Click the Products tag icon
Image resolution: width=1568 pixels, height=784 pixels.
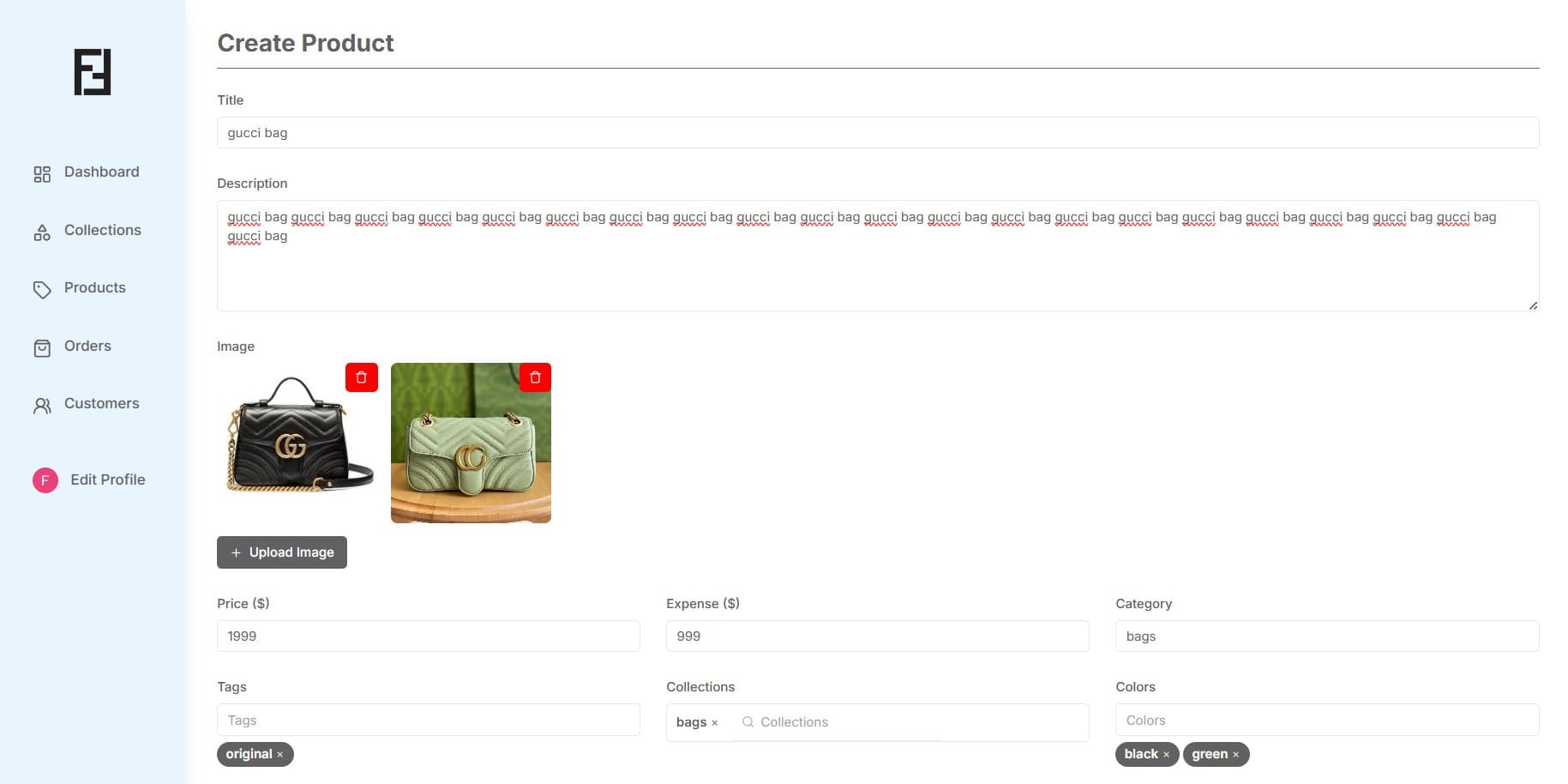tap(42, 290)
